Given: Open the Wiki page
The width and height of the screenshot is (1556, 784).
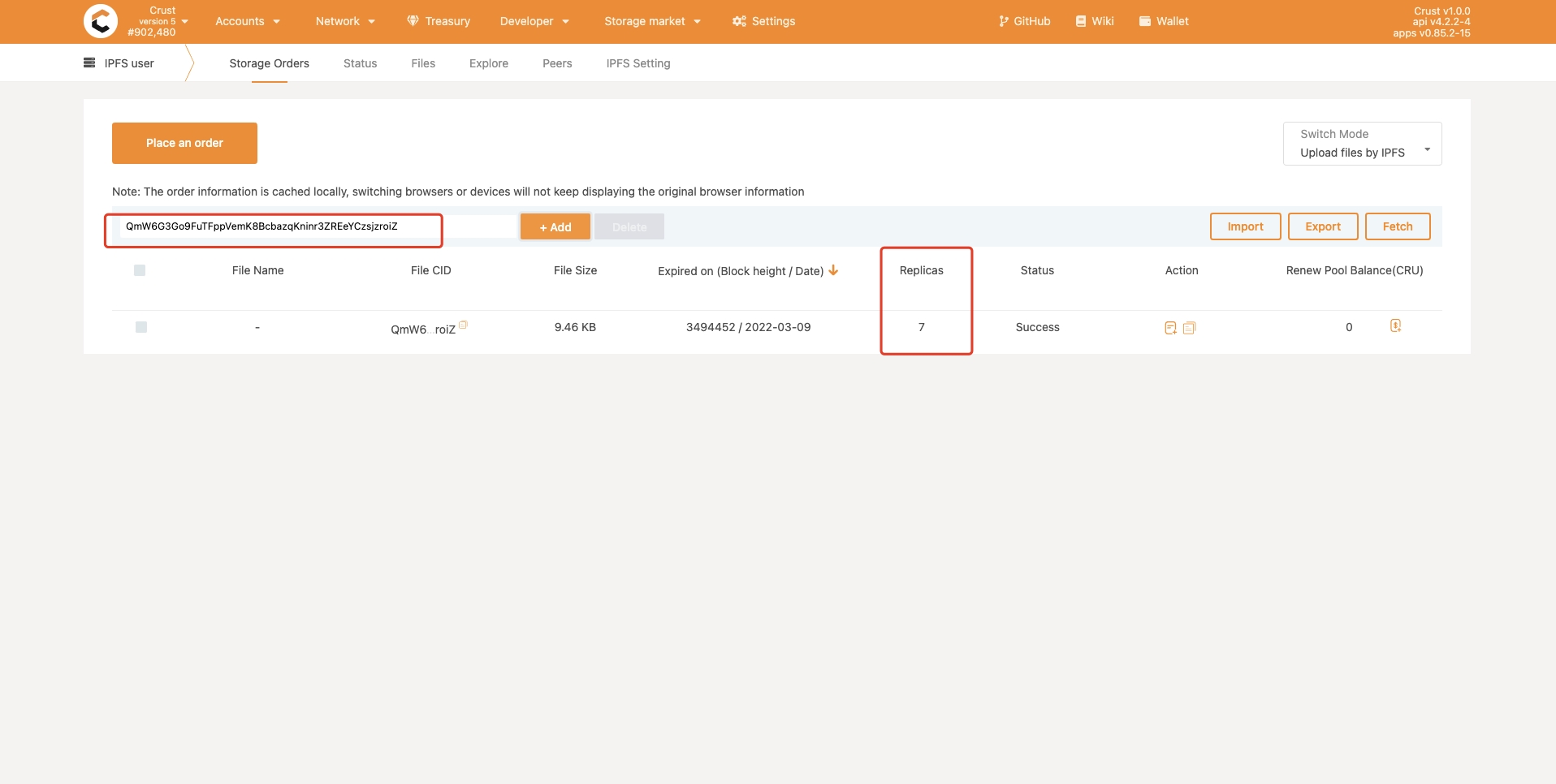Looking at the screenshot, I should click(1094, 21).
